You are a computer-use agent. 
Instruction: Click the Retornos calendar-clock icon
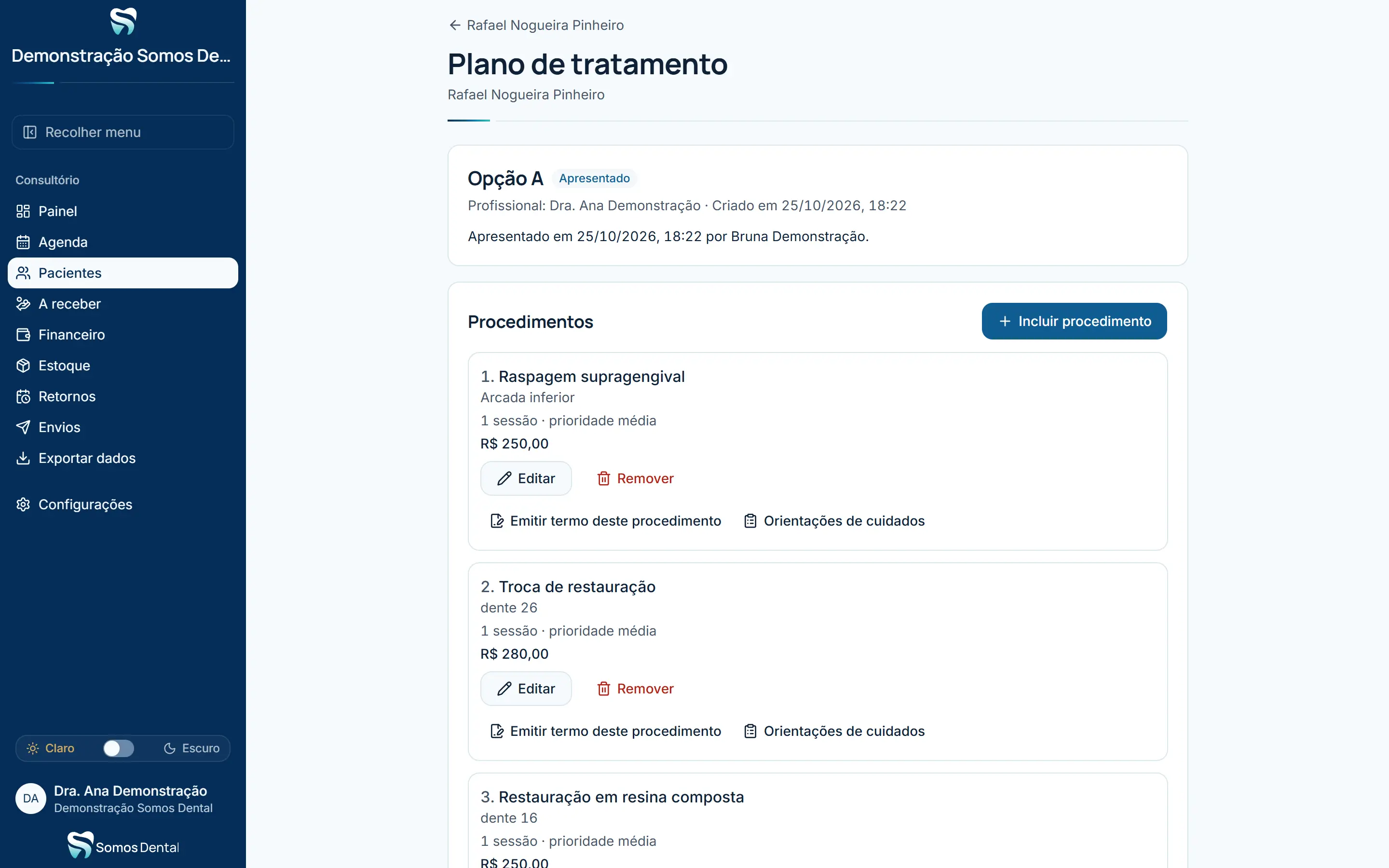[x=23, y=397]
